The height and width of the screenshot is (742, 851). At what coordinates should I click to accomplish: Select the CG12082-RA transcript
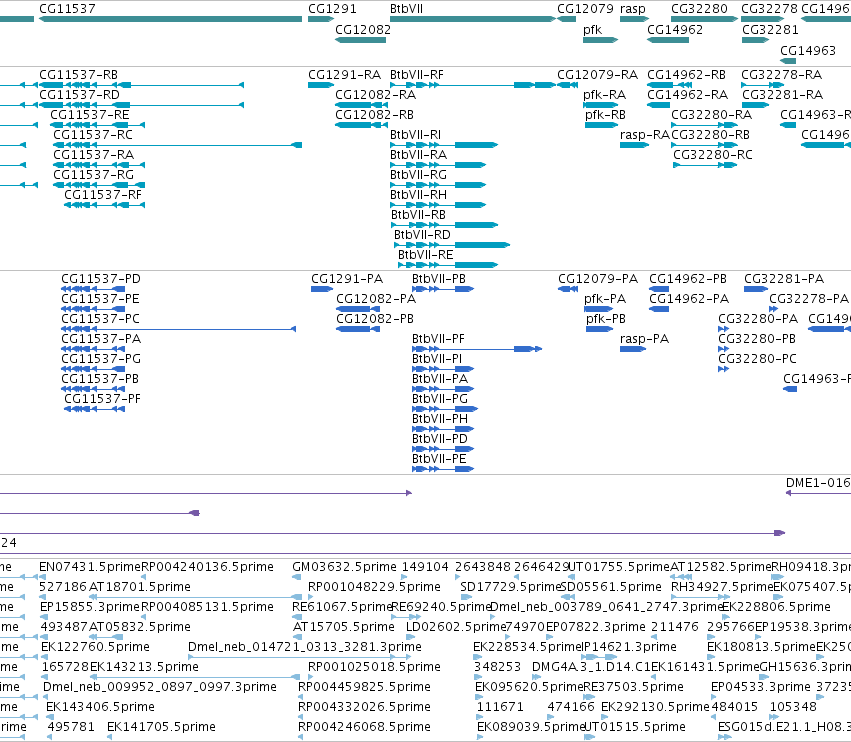[360, 105]
